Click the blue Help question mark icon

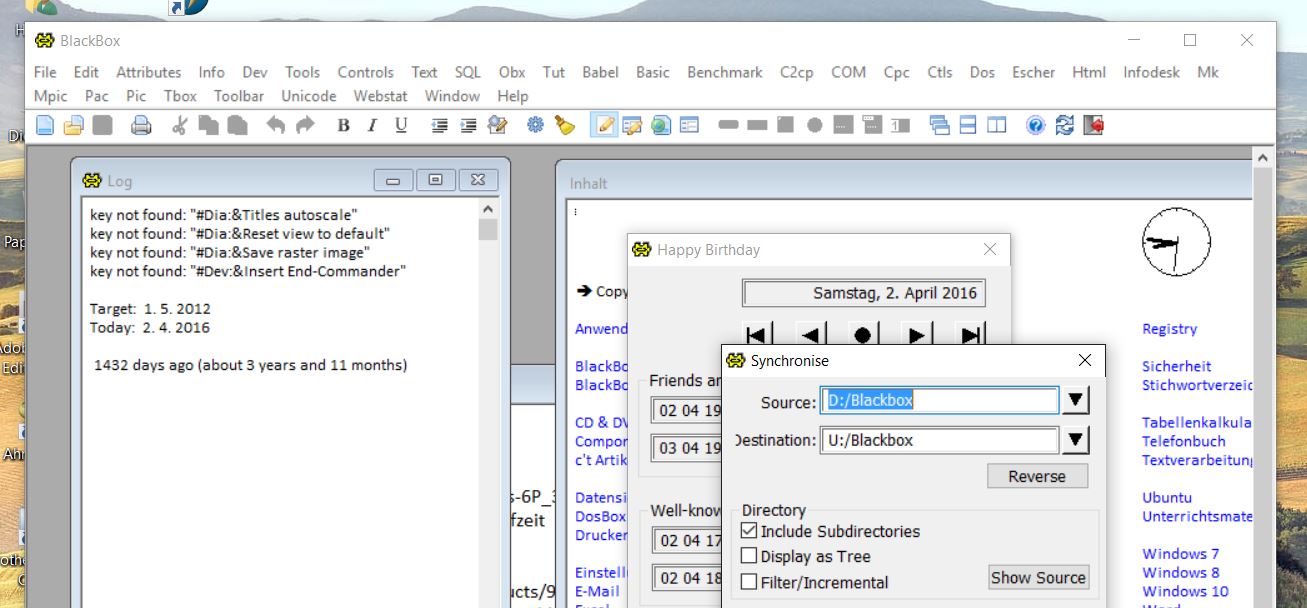click(x=1035, y=125)
